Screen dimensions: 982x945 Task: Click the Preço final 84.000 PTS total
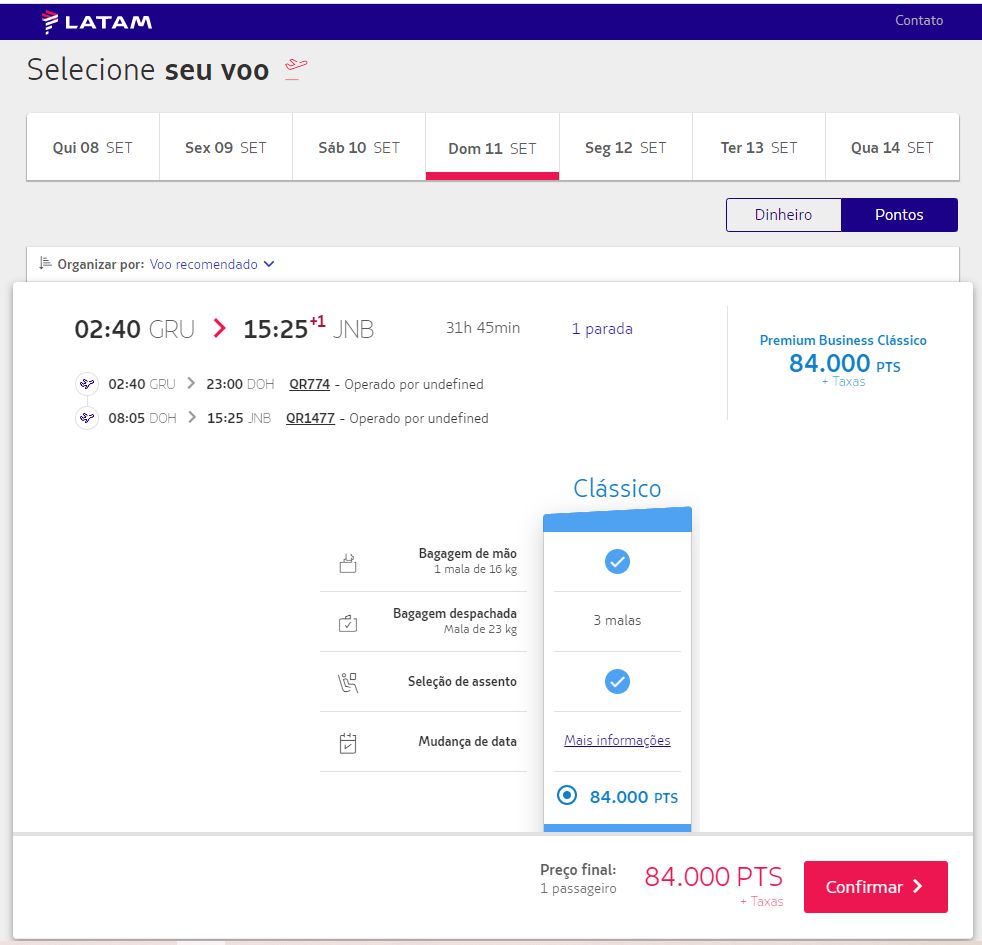[714, 877]
